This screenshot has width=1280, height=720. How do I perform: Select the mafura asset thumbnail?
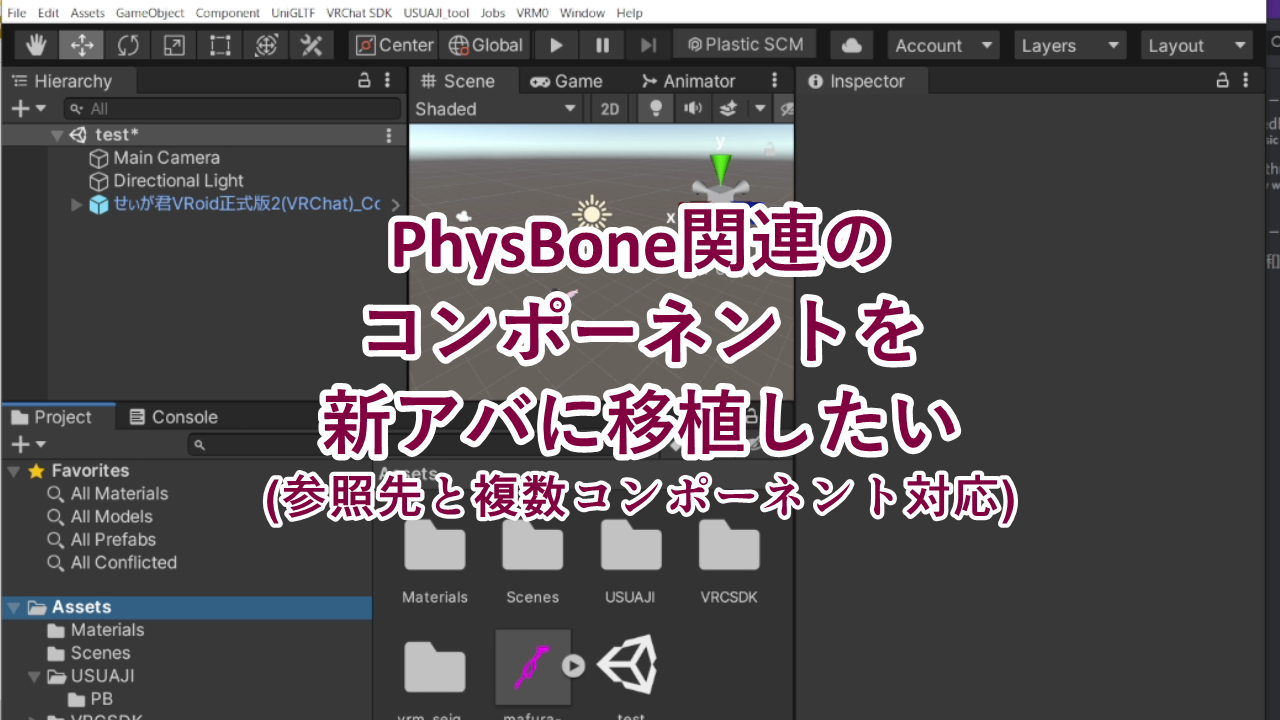click(532, 664)
